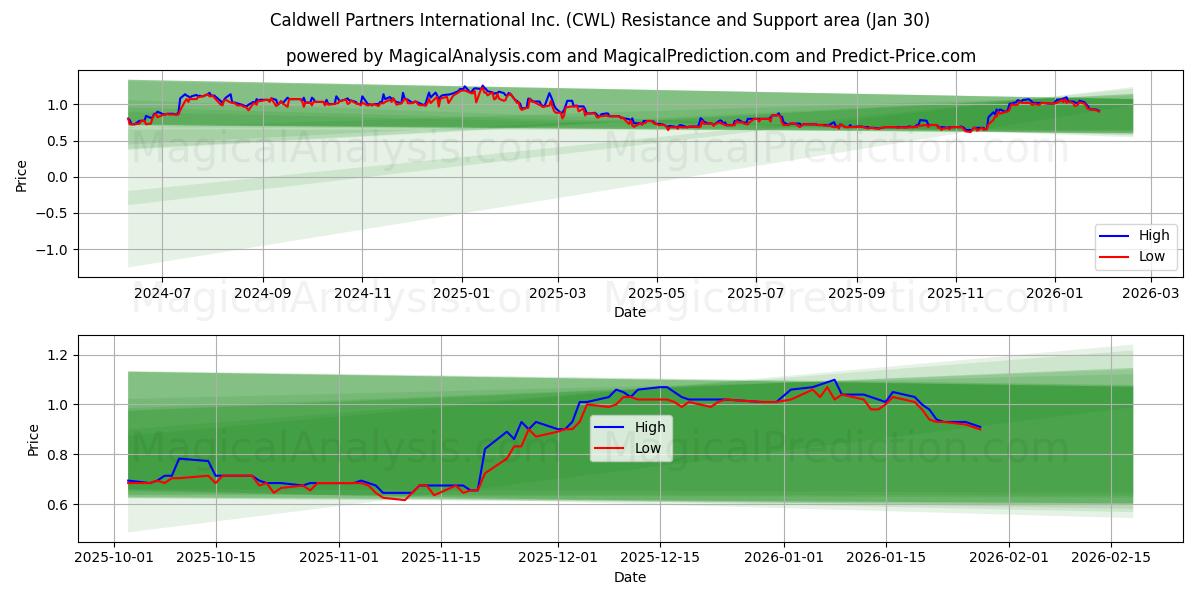Click the '2026-03' date tick label
The height and width of the screenshot is (600, 1200).
point(1150,294)
